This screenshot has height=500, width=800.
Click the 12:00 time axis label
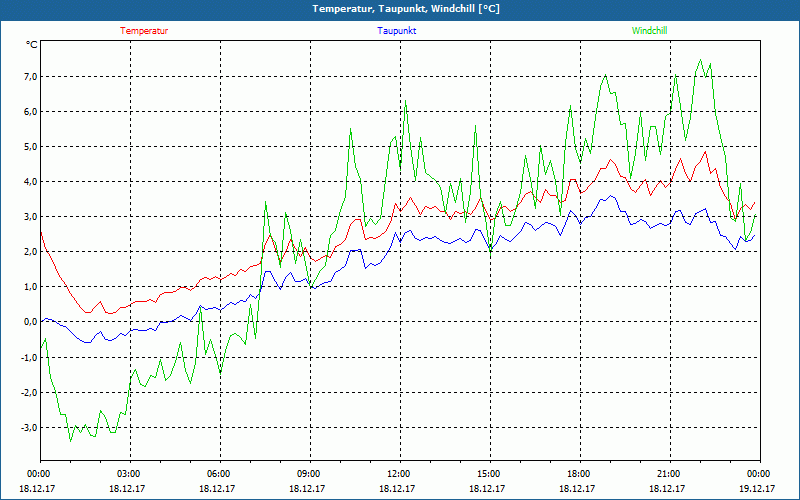400,474
